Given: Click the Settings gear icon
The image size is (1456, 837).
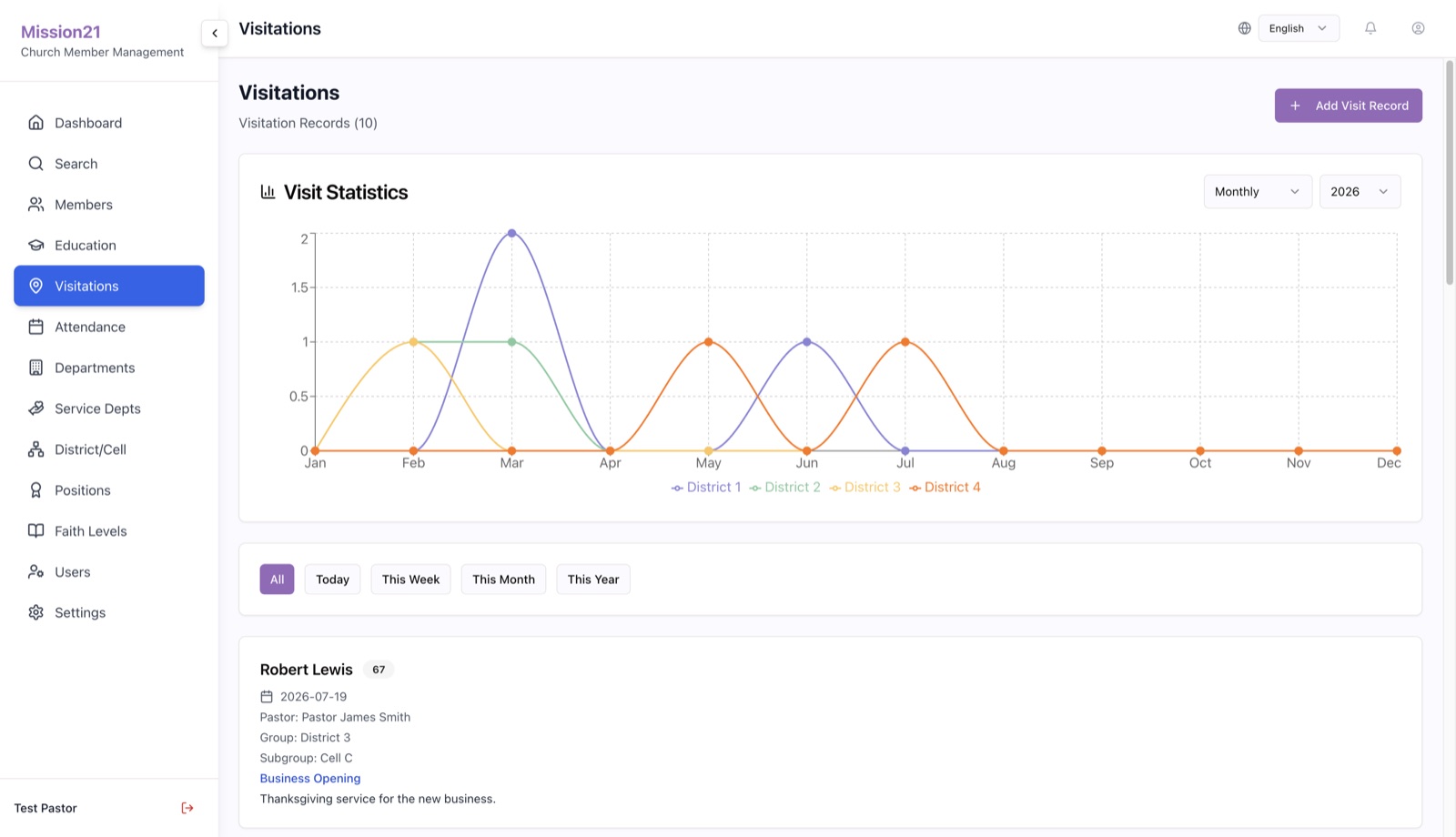Looking at the screenshot, I should pos(36,613).
